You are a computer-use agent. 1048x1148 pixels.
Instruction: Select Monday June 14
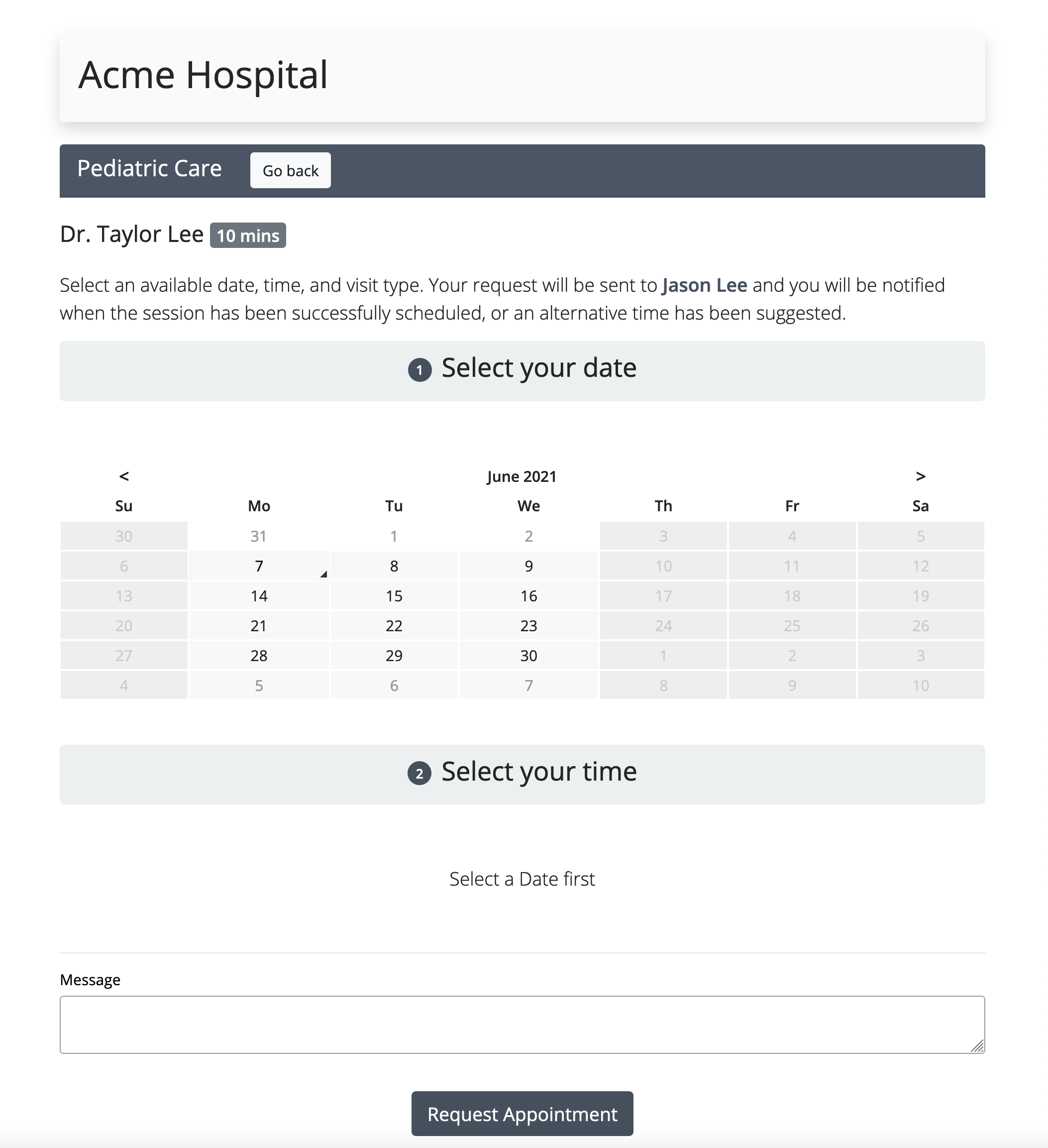259,595
